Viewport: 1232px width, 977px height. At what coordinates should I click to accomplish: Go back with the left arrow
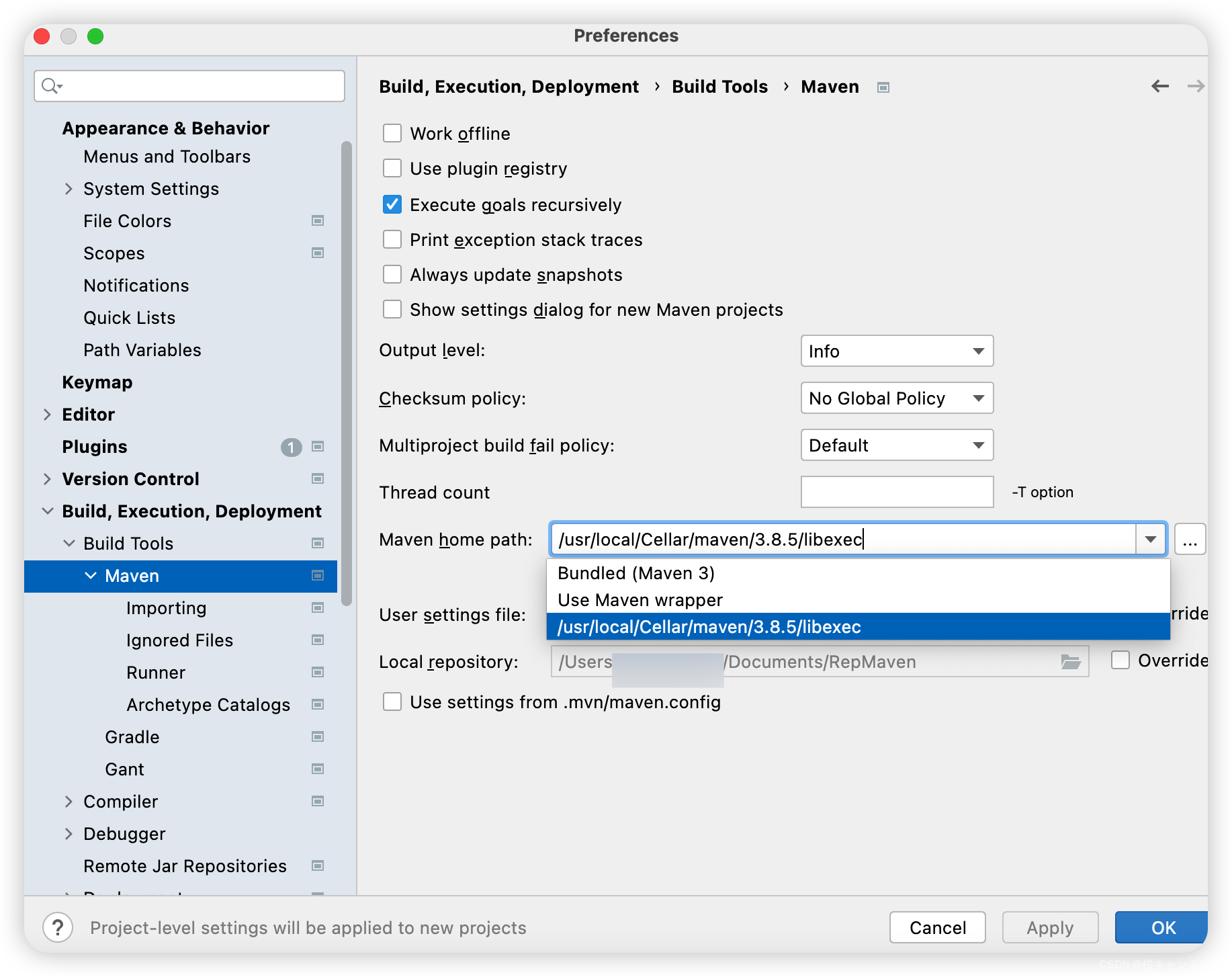(1160, 86)
